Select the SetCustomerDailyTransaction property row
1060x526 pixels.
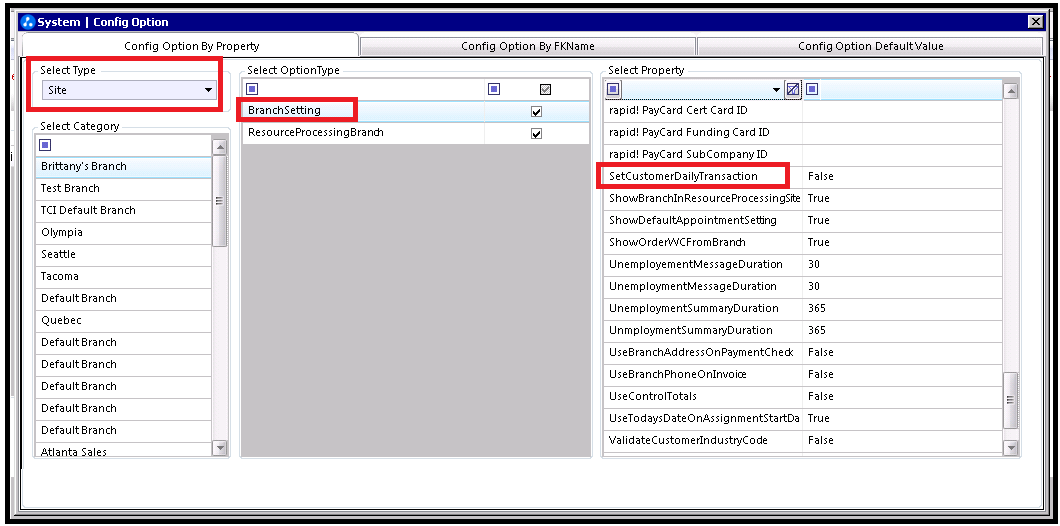(x=683, y=177)
